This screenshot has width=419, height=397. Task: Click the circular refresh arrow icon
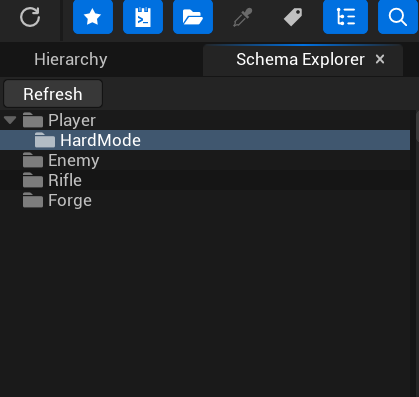pos(30,17)
